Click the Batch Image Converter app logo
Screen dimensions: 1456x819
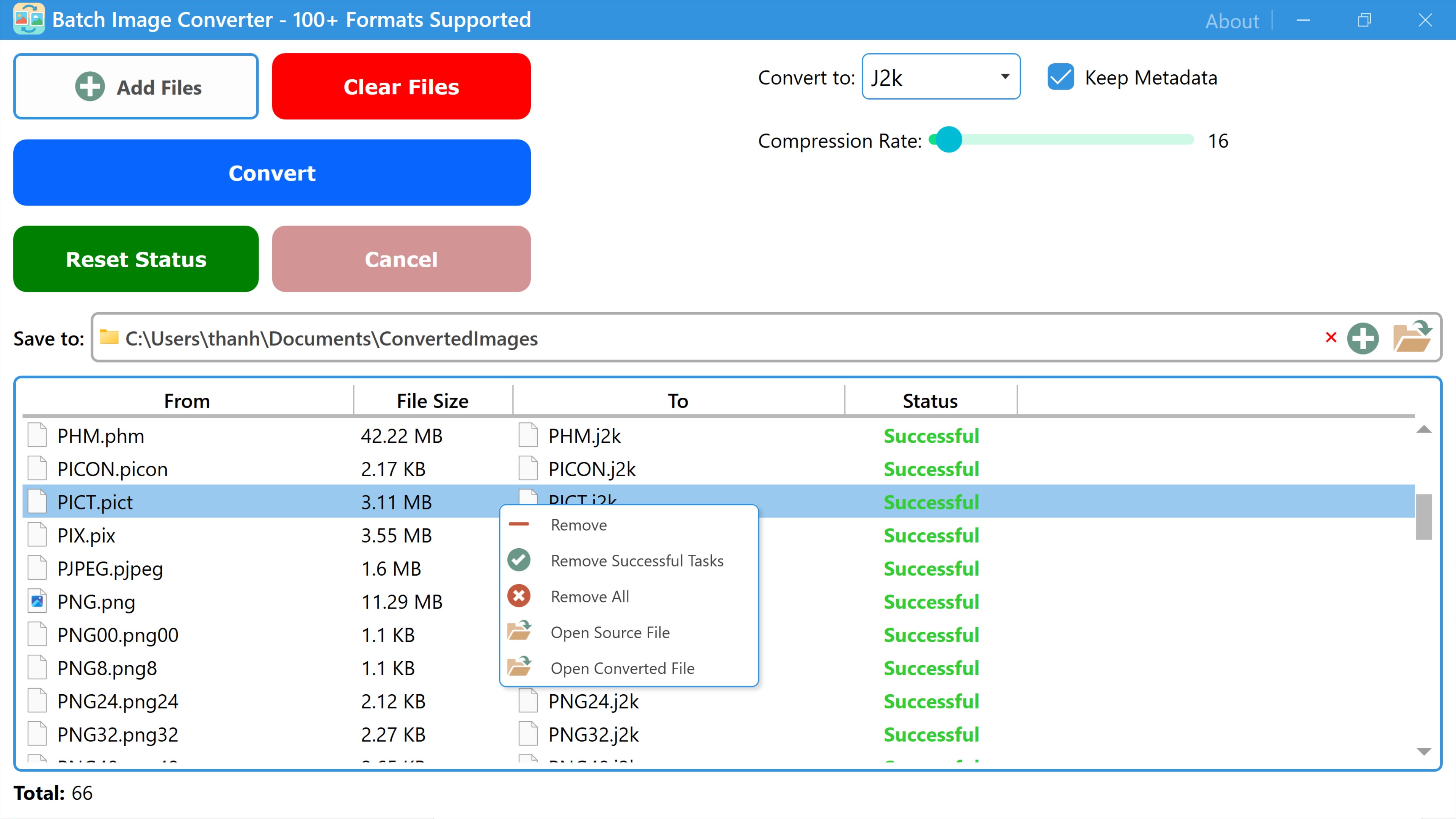click(x=28, y=19)
